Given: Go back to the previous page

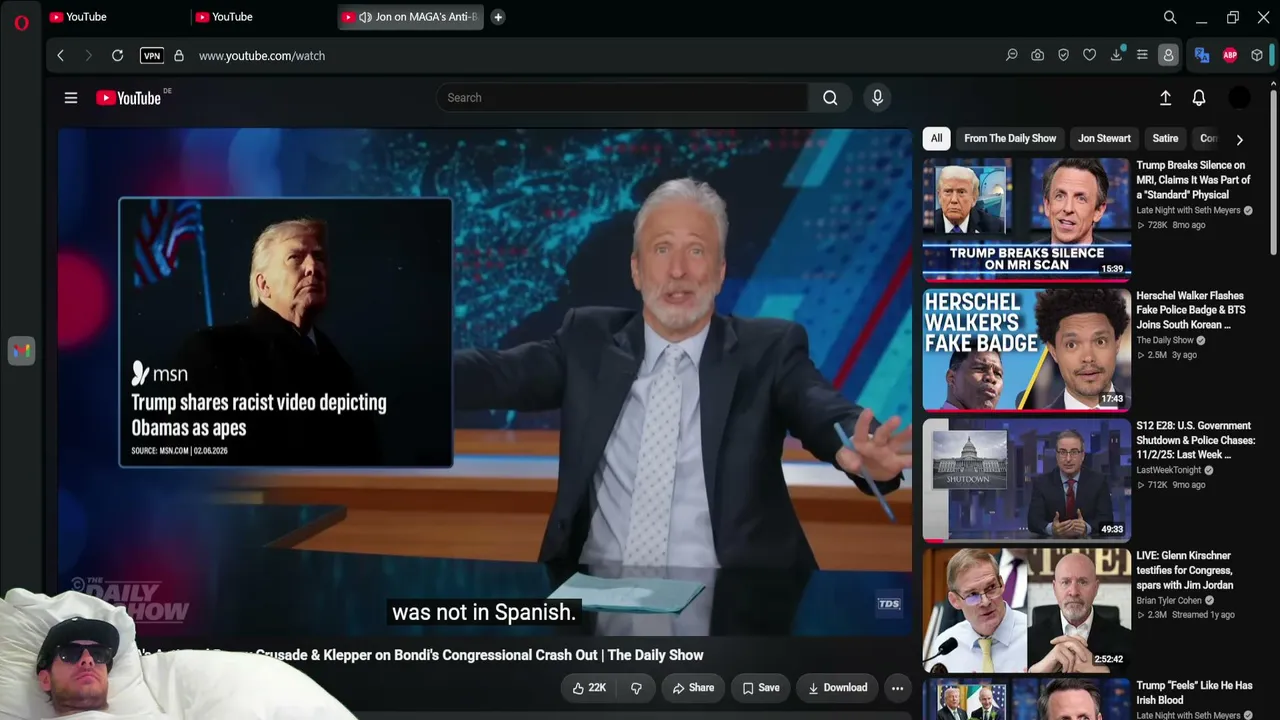Looking at the screenshot, I should 61,56.
